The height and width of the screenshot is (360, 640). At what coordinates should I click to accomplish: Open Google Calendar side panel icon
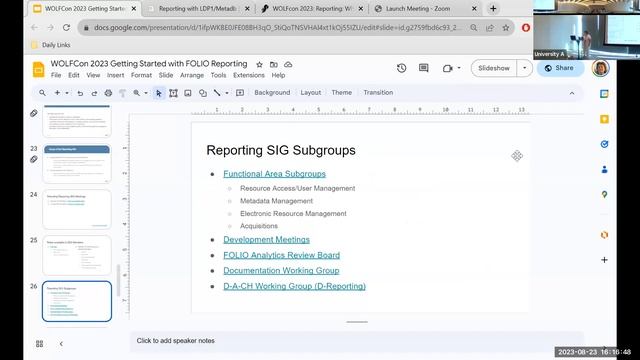pyautogui.click(x=604, y=94)
